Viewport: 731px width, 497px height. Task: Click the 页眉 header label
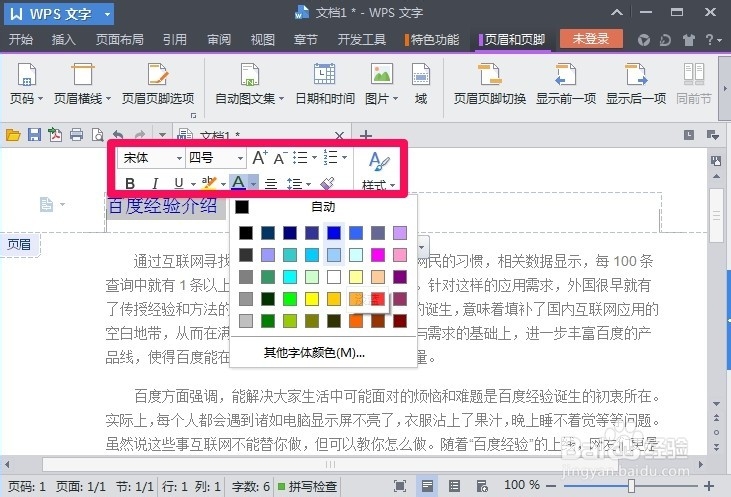19,244
